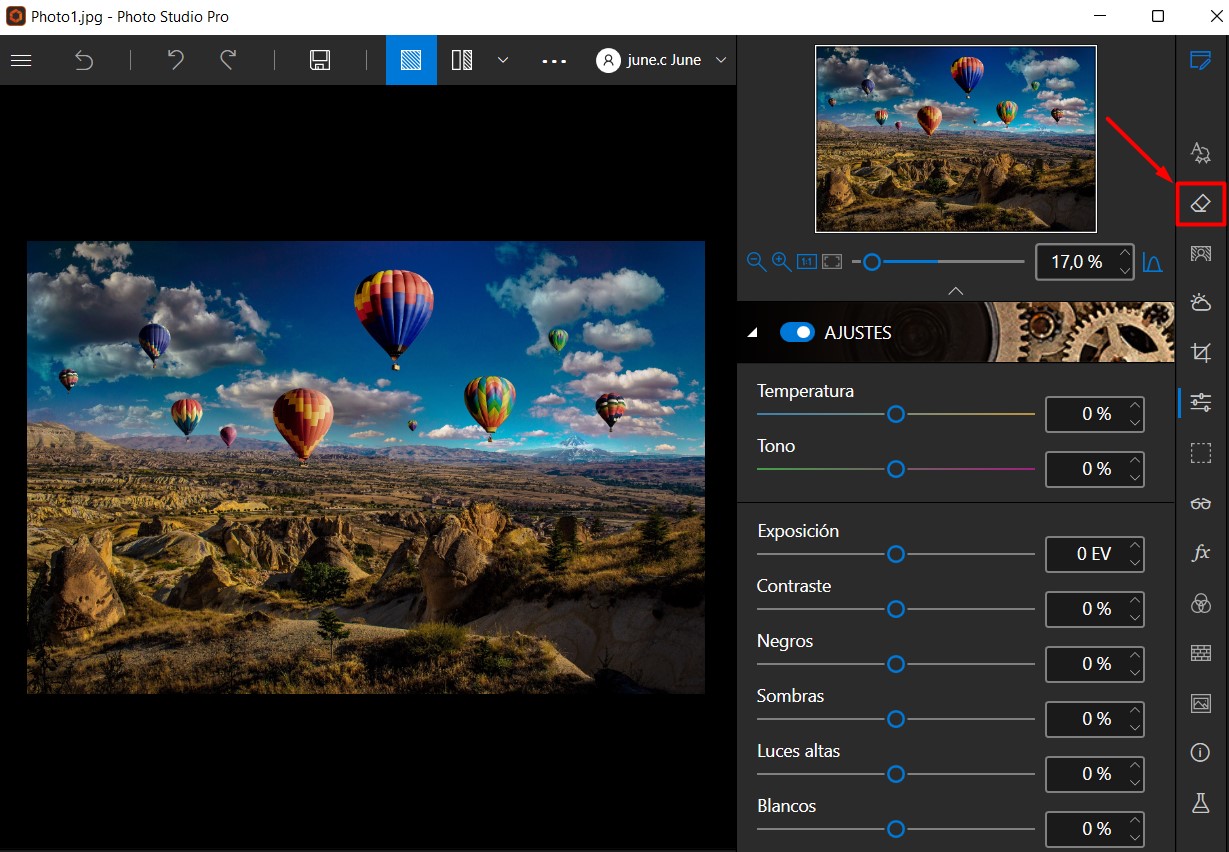Open the view mode dropdown chevron
Image resolution: width=1229 pixels, height=852 pixels.
point(503,60)
